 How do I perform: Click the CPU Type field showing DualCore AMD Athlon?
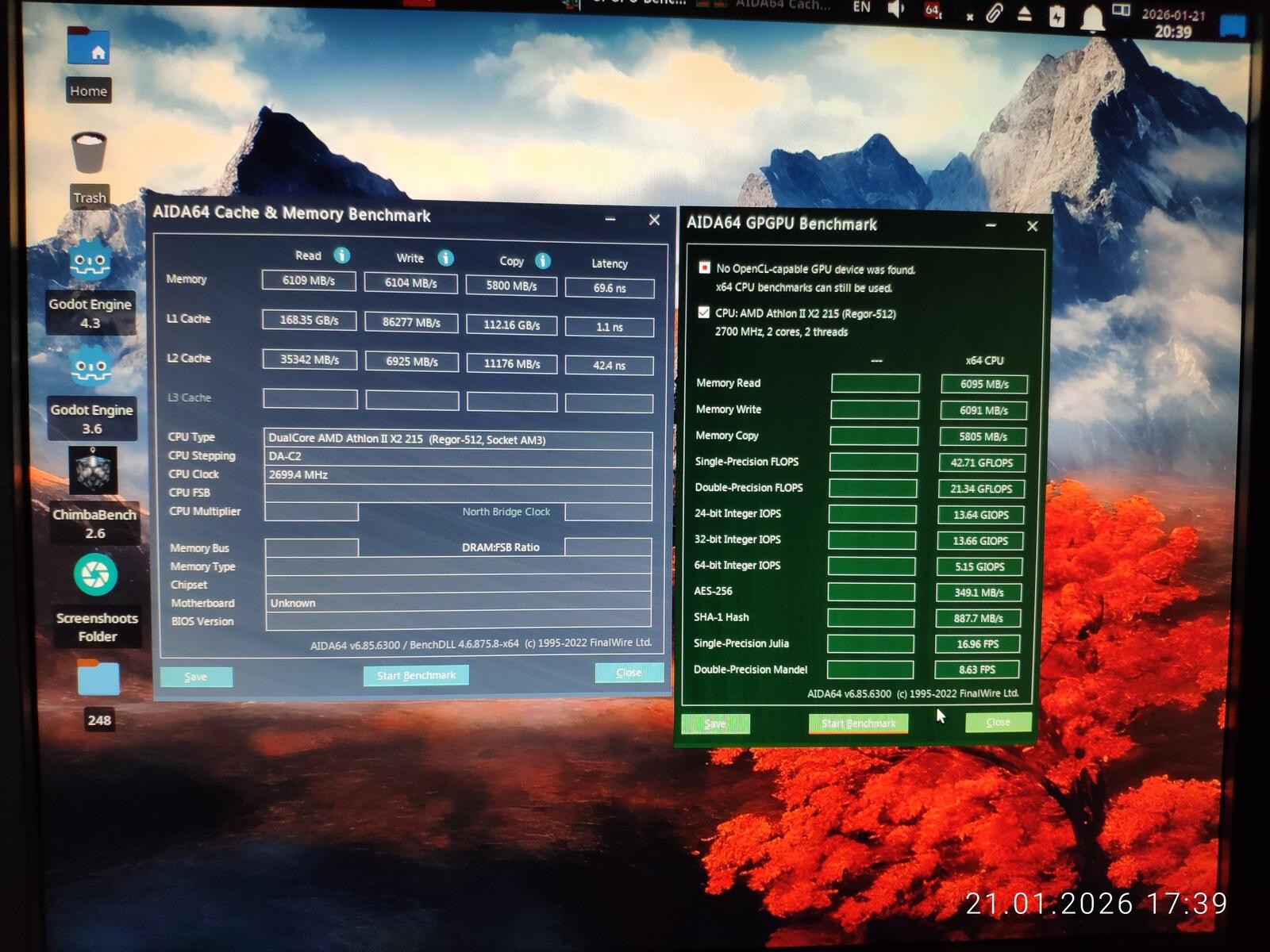click(458, 439)
